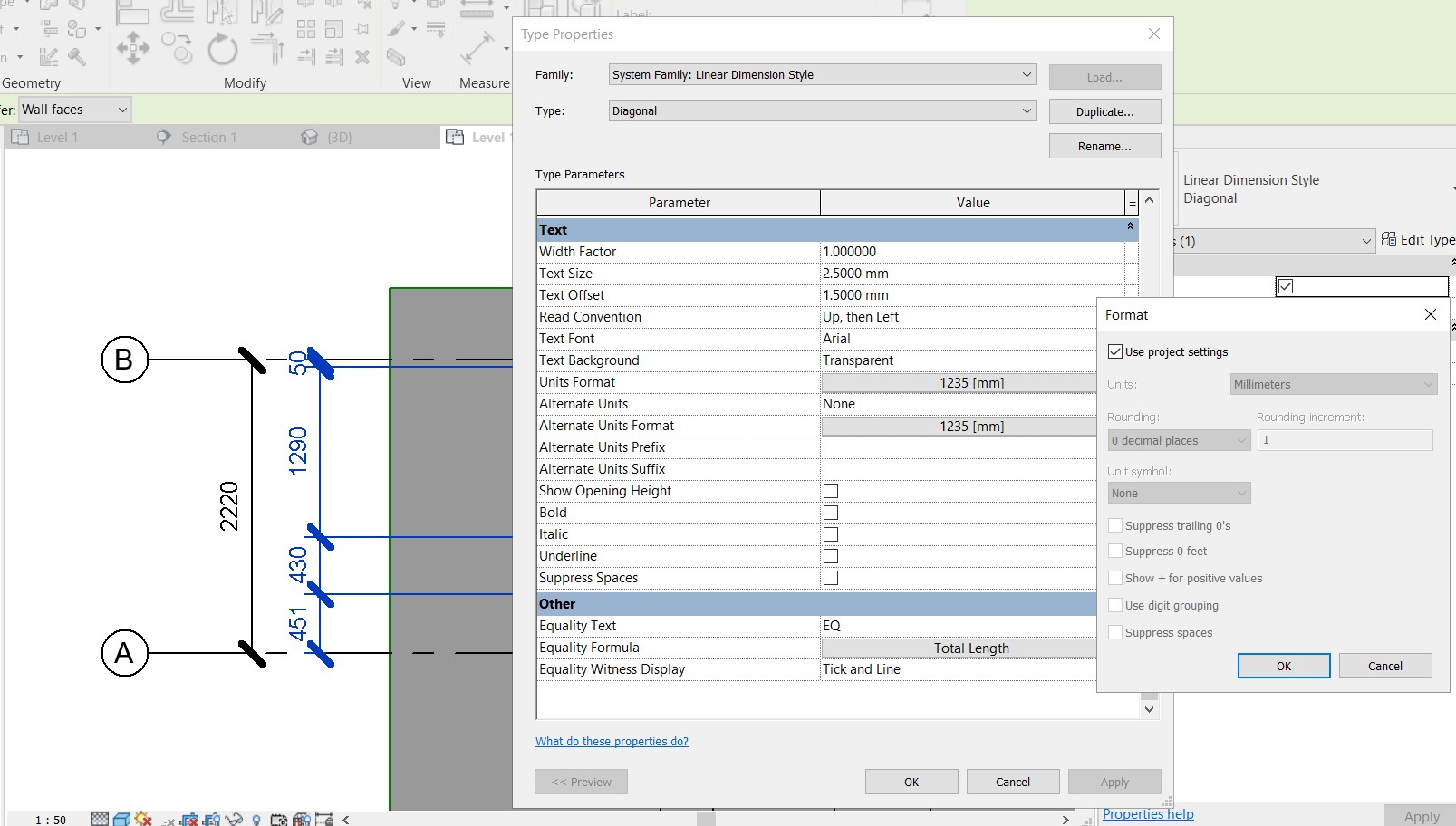The image size is (1456, 826).
Task: Select the Trim/Extend to Corner tool
Action: tap(267, 48)
